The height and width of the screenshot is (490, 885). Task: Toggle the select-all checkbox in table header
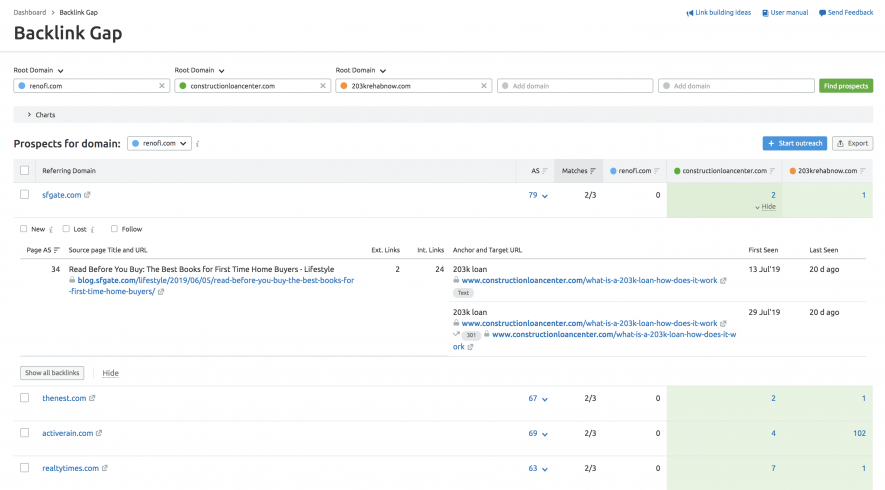point(24,170)
